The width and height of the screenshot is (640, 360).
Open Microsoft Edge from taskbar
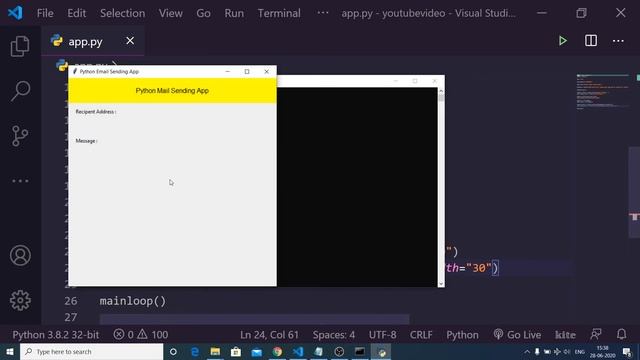(195, 351)
